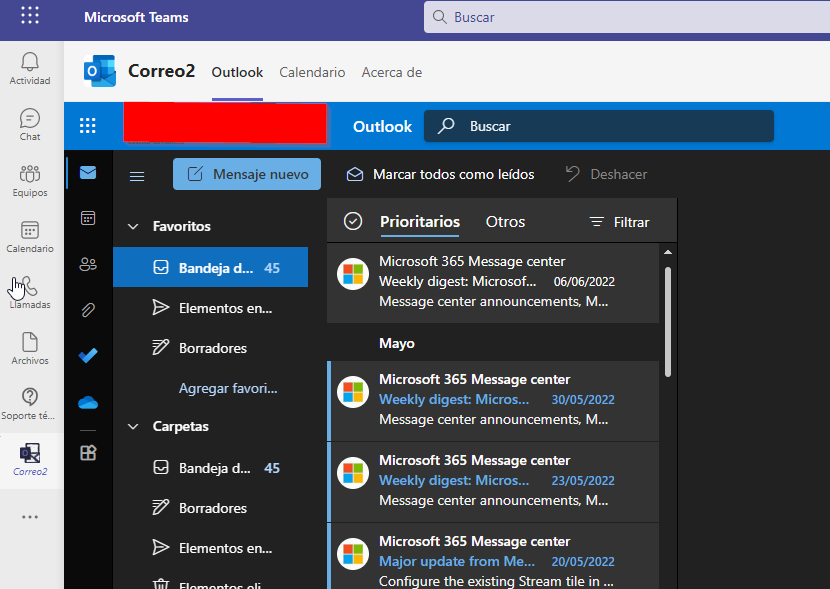
Task: Open the People icon in Outlook rail
Action: pyautogui.click(x=88, y=264)
